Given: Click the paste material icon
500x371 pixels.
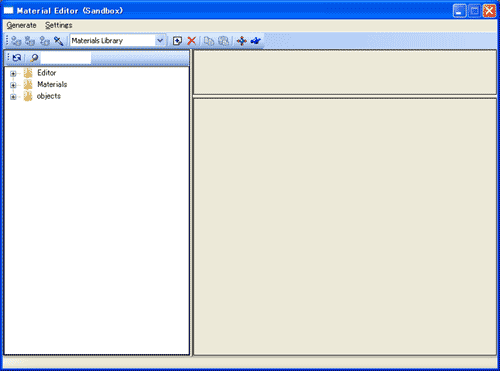Looking at the screenshot, I should [x=223, y=41].
